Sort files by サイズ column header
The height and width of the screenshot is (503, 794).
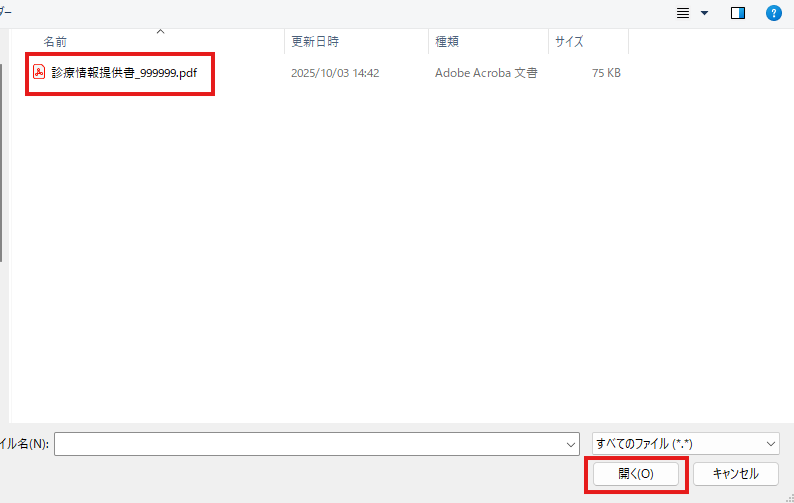pos(569,42)
